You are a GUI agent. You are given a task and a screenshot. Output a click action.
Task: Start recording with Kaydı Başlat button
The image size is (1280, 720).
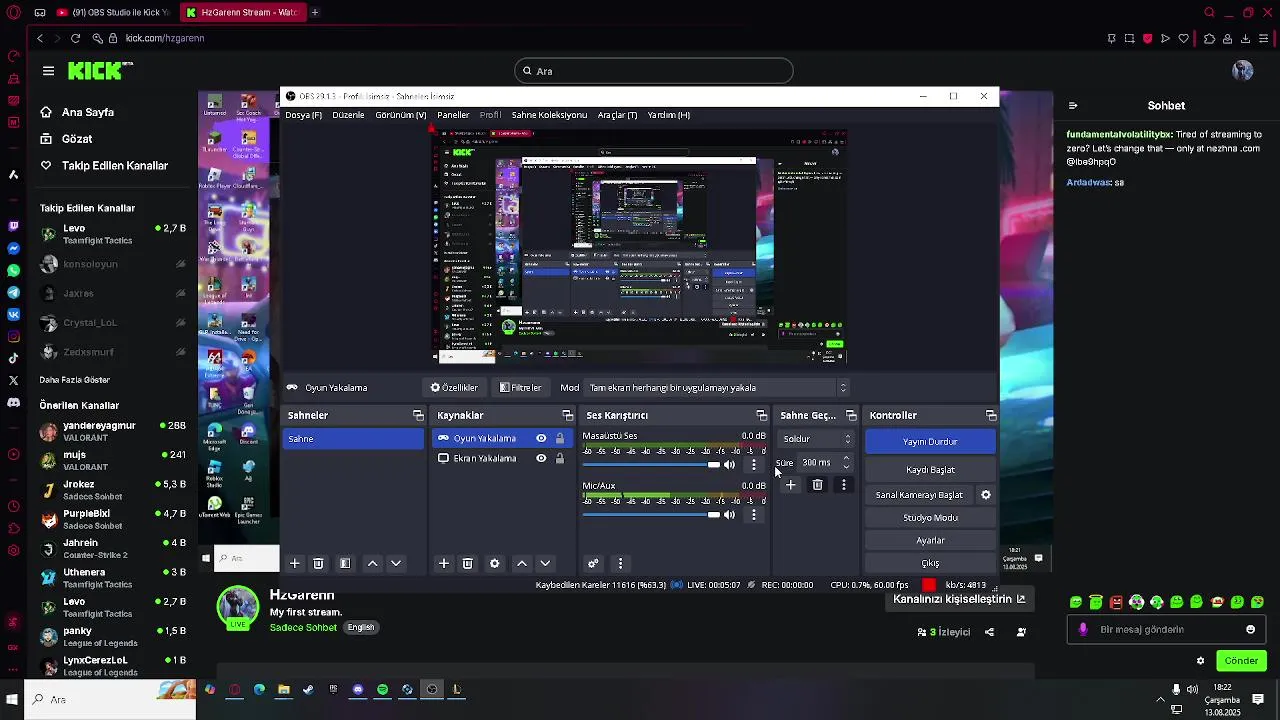click(x=930, y=470)
